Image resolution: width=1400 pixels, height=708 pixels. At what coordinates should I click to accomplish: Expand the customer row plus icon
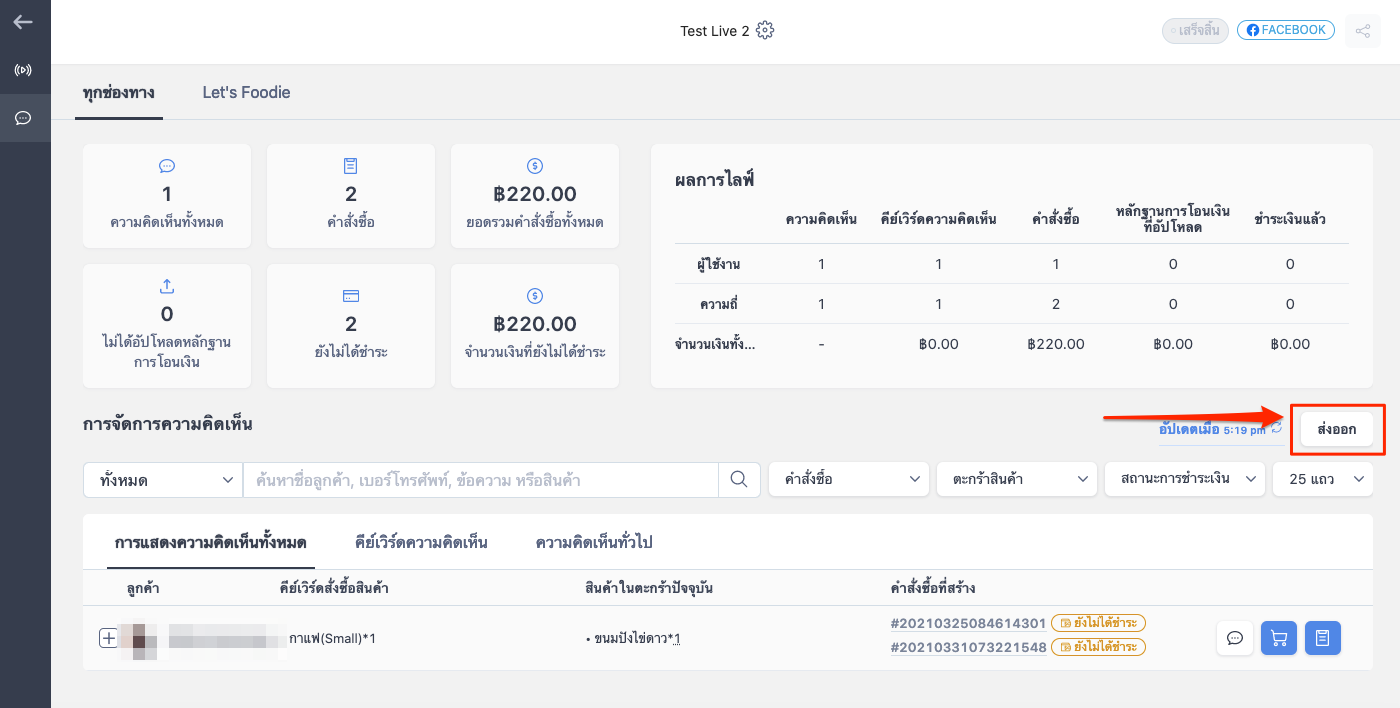tap(108, 637)
